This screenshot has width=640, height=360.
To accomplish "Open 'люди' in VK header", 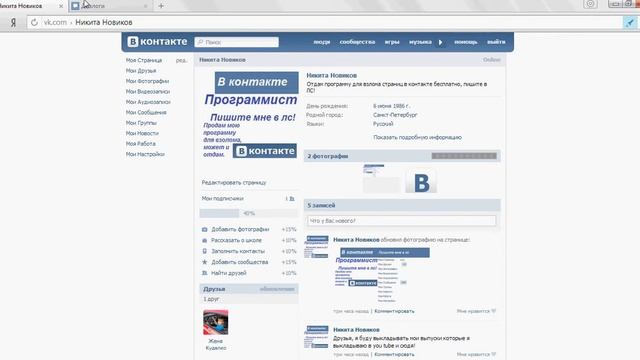I will [x=322, y=42].
